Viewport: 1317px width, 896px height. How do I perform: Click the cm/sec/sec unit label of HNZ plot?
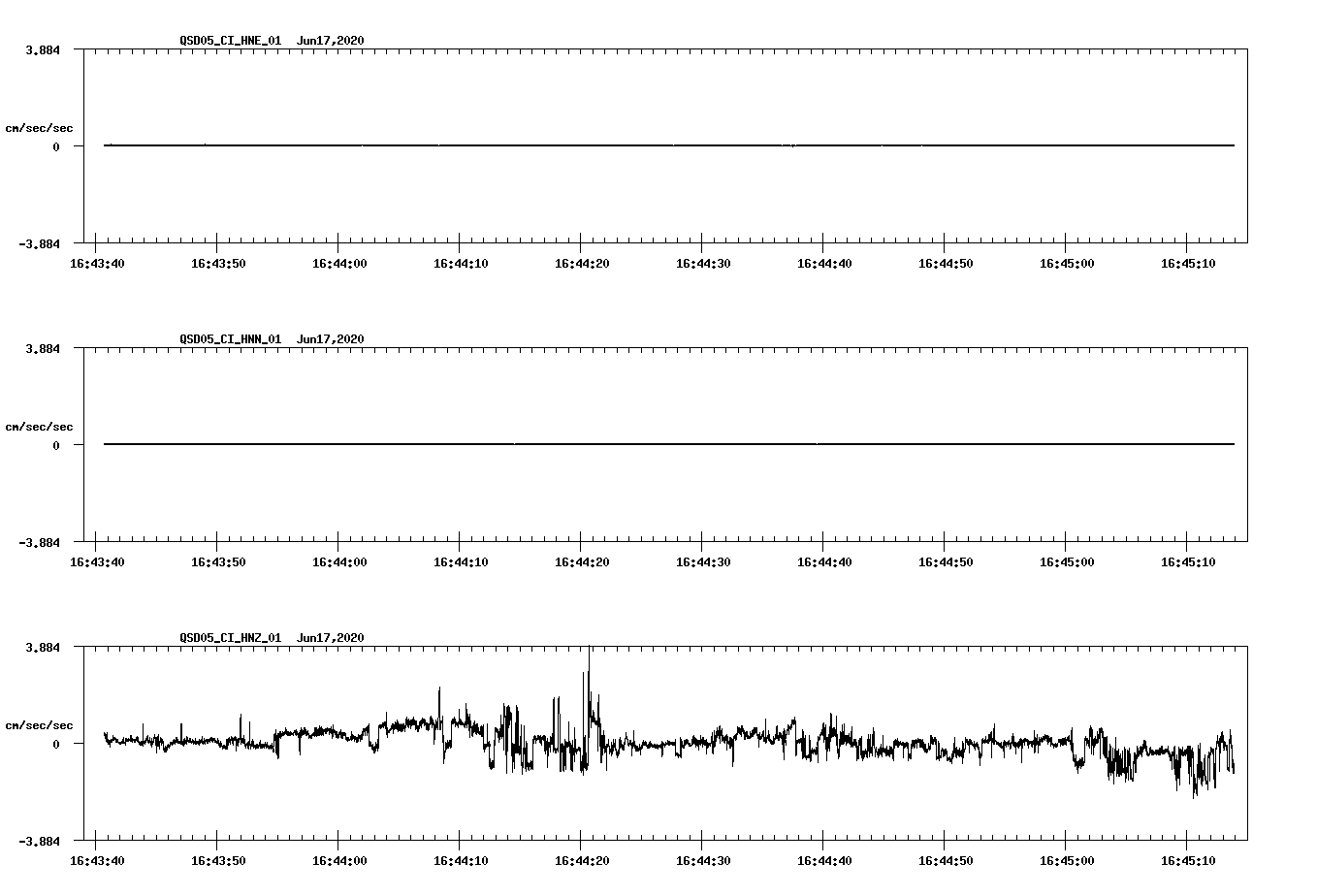[39, 725]
